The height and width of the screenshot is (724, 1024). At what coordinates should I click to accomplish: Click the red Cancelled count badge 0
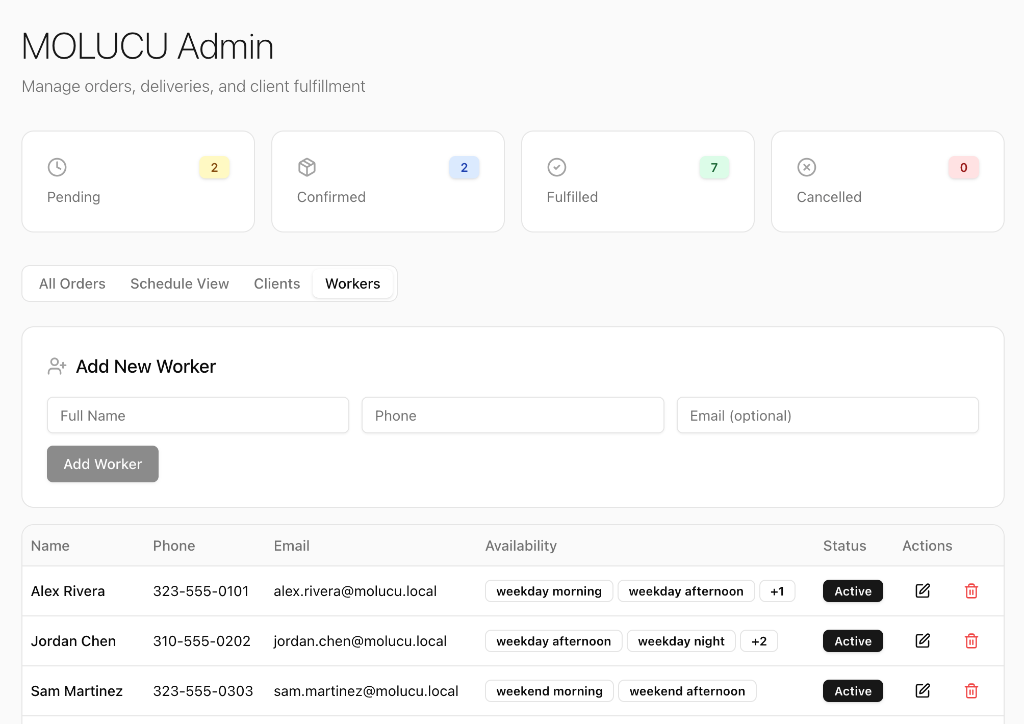[x=963, y=168]
